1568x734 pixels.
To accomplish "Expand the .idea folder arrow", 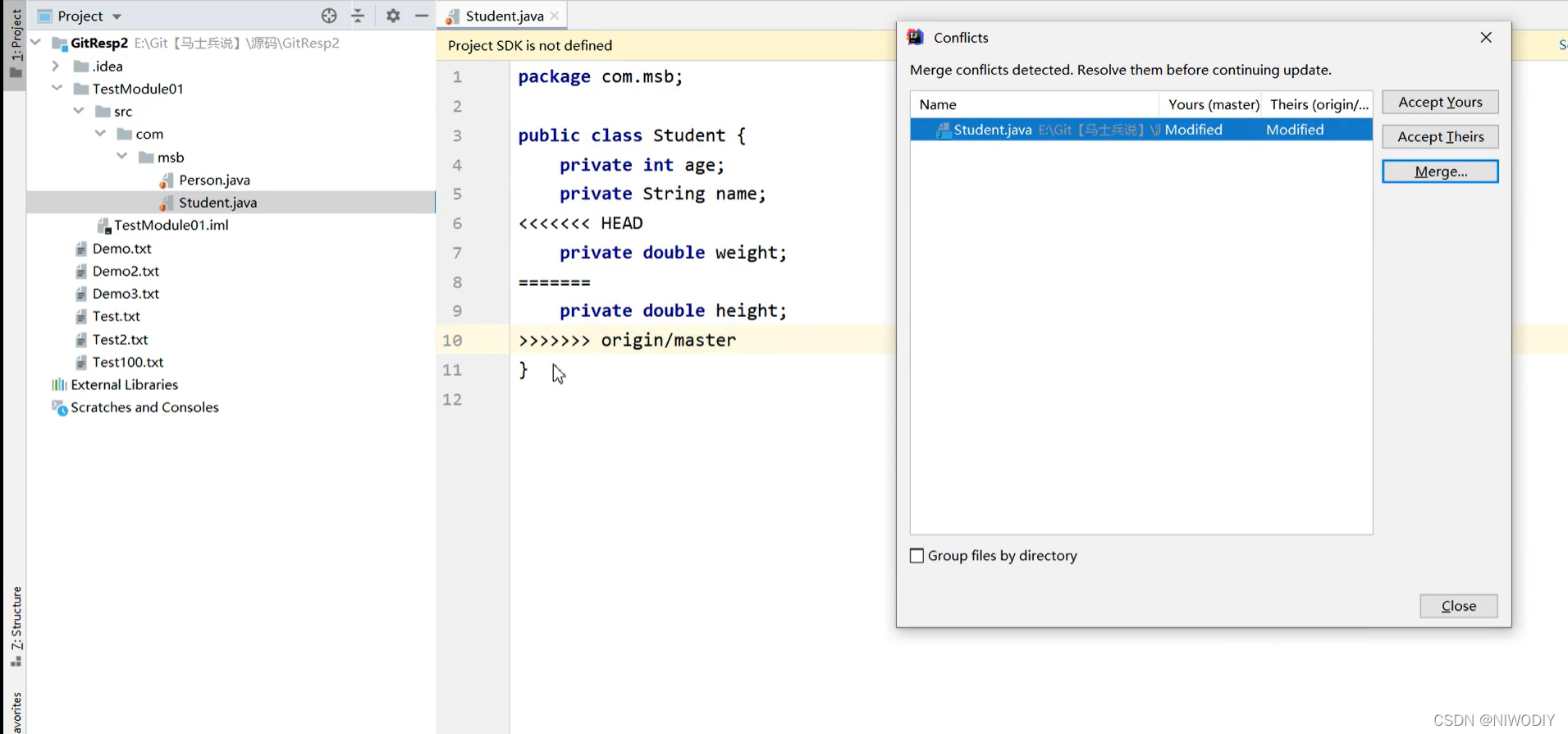I will pyautogui.click(x=56, y=66).
